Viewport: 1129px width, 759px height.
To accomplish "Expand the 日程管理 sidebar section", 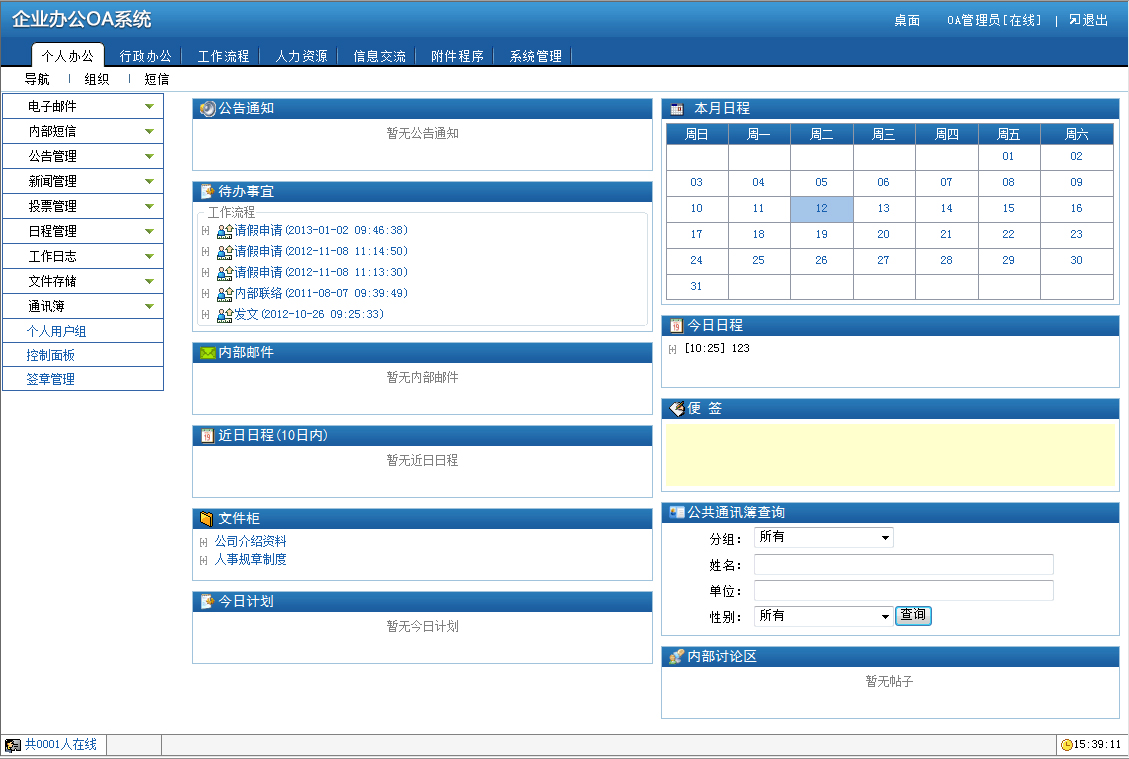I will point(149,231).
